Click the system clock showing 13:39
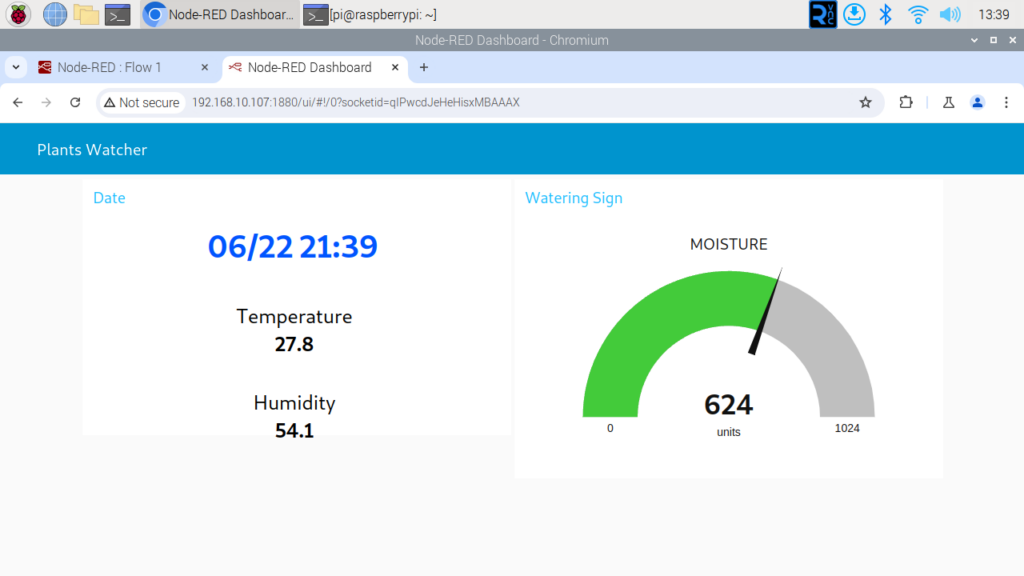The height and width of the screenshot is (576, 1024). (x=993, y=14)
